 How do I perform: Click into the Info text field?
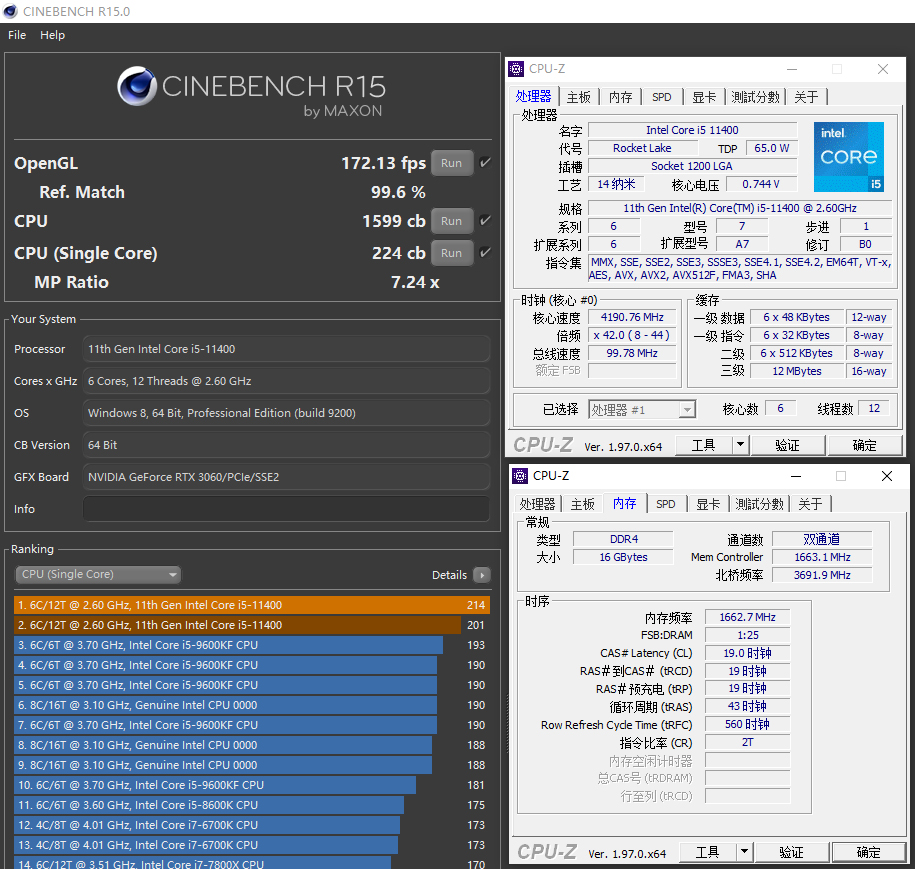tap(286, 509)
